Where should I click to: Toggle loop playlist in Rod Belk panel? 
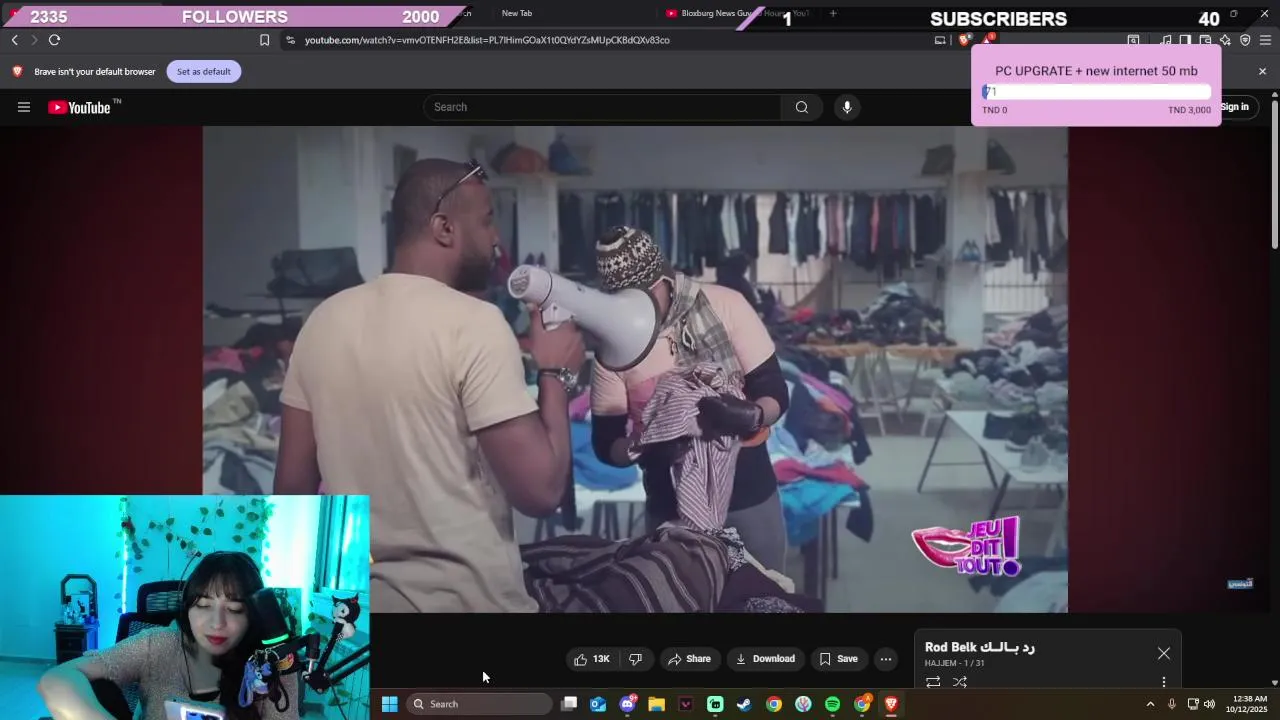tap(933, 682)
